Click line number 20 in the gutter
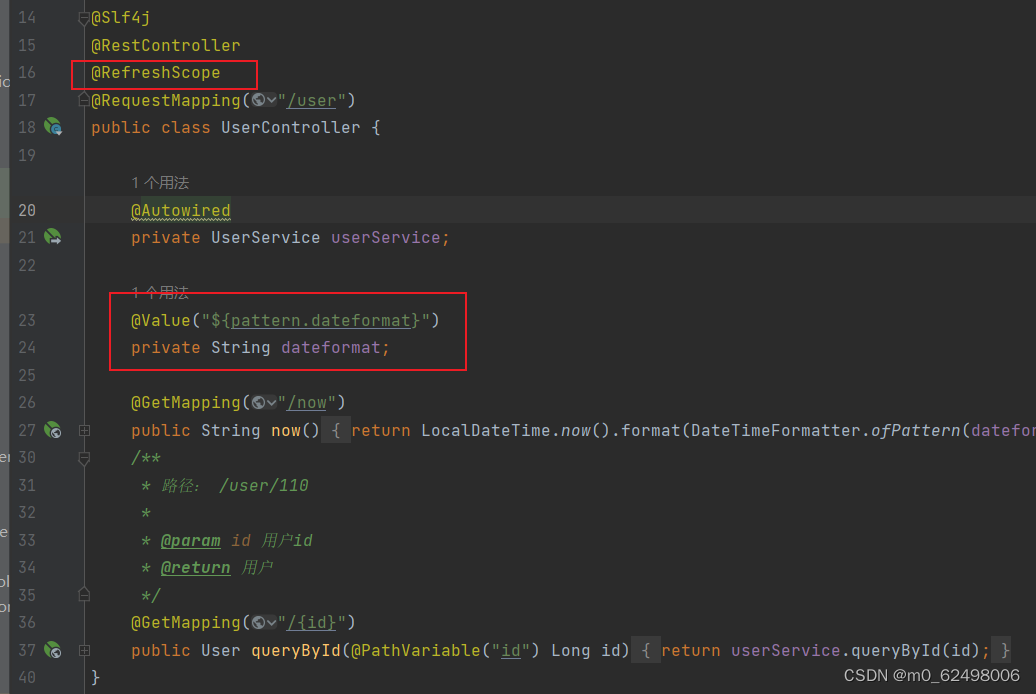 coord(27,210)
